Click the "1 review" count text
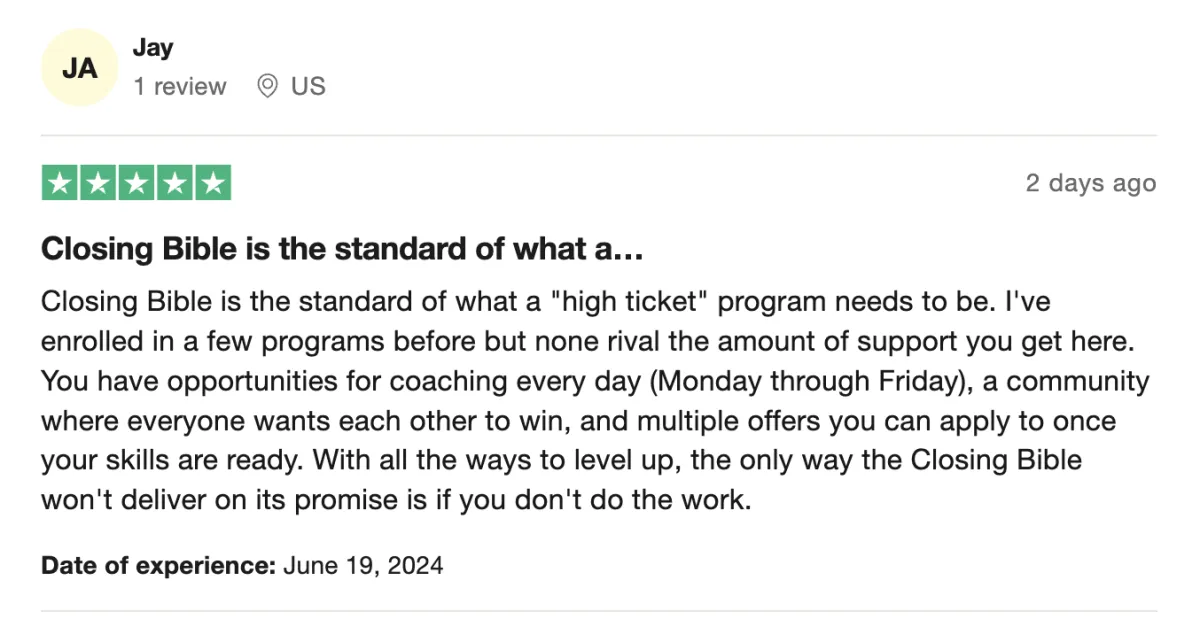This screenshot has width=1200, height=627. [180, 87]
